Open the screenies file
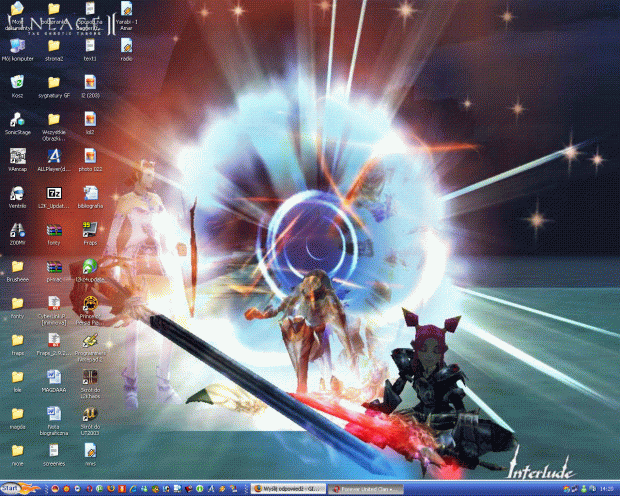 (x=54, y=453)
